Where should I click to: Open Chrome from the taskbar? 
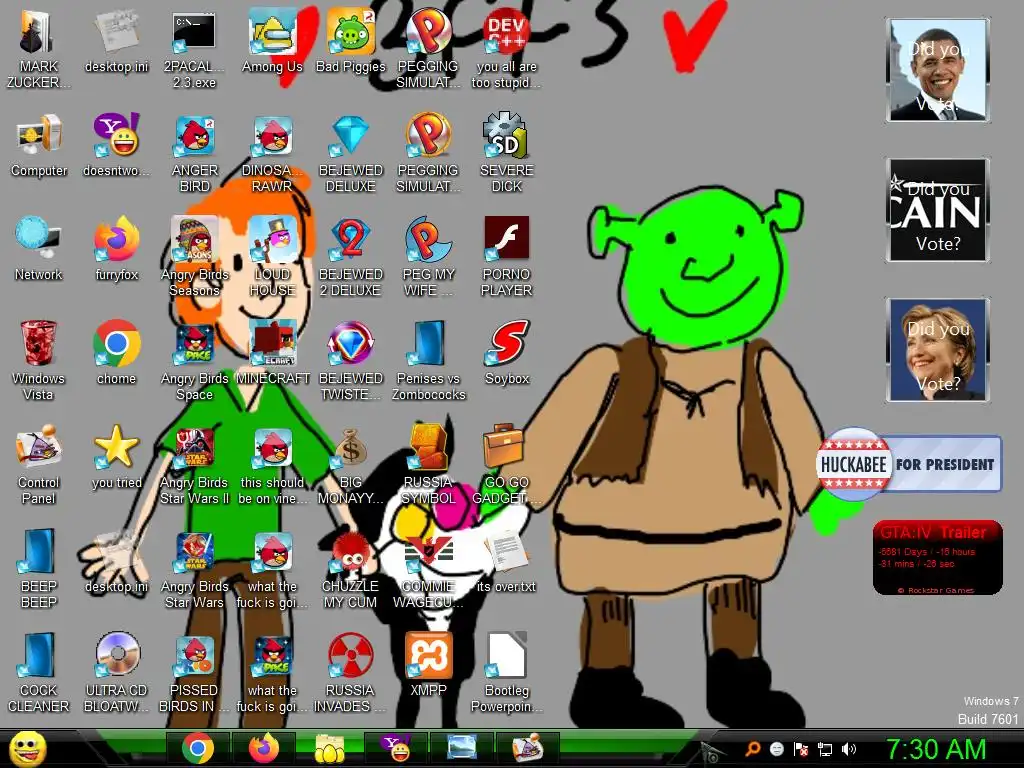(x=197, y=748)
